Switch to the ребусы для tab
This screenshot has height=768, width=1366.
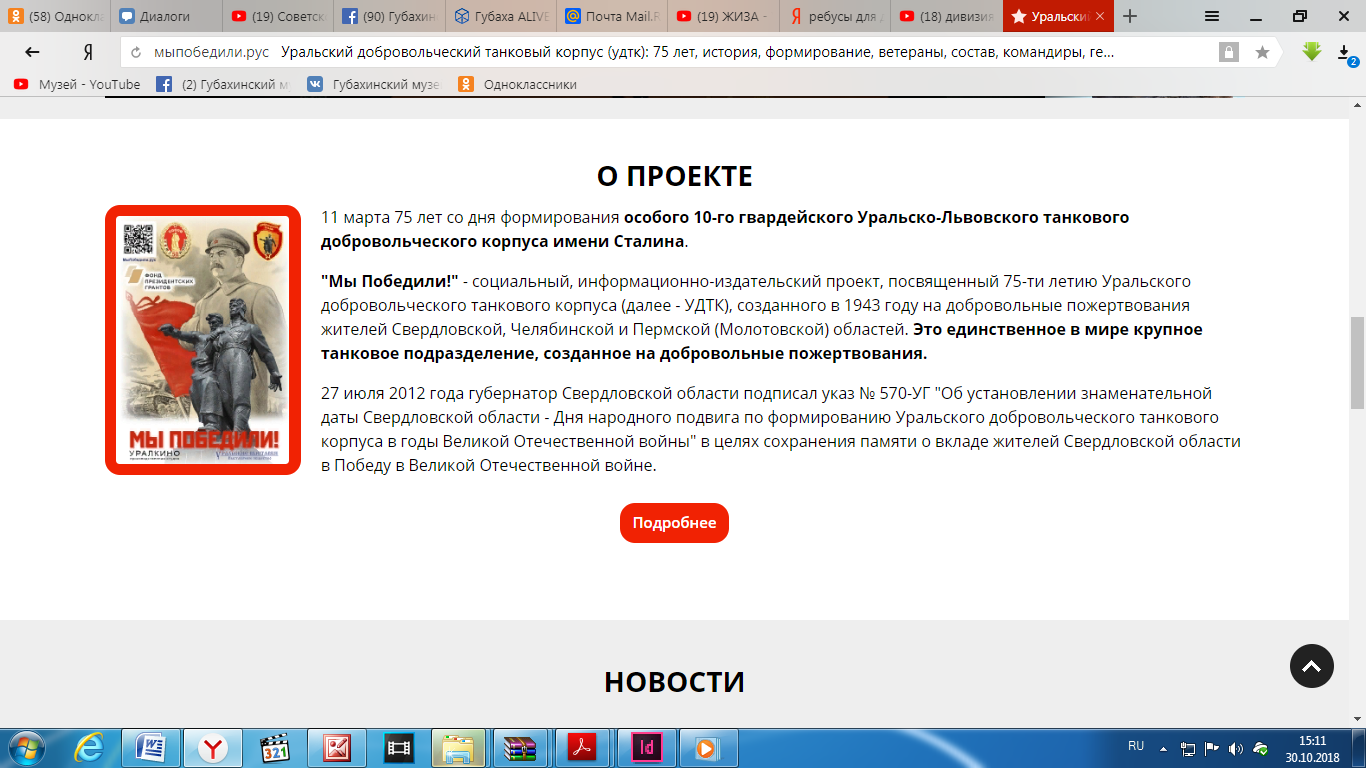835,16
